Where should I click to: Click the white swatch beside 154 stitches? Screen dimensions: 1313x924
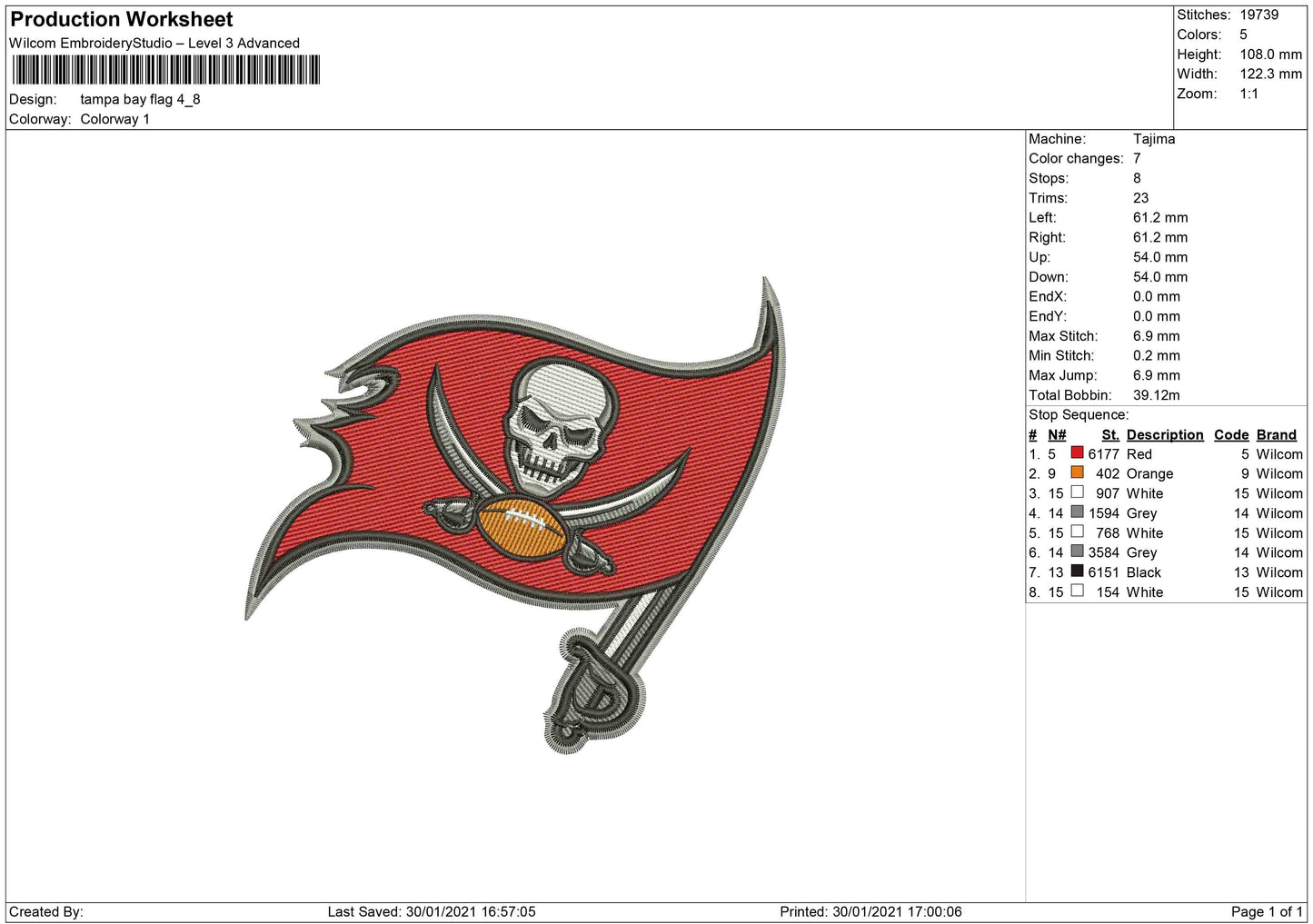(x=1077, y=591)
